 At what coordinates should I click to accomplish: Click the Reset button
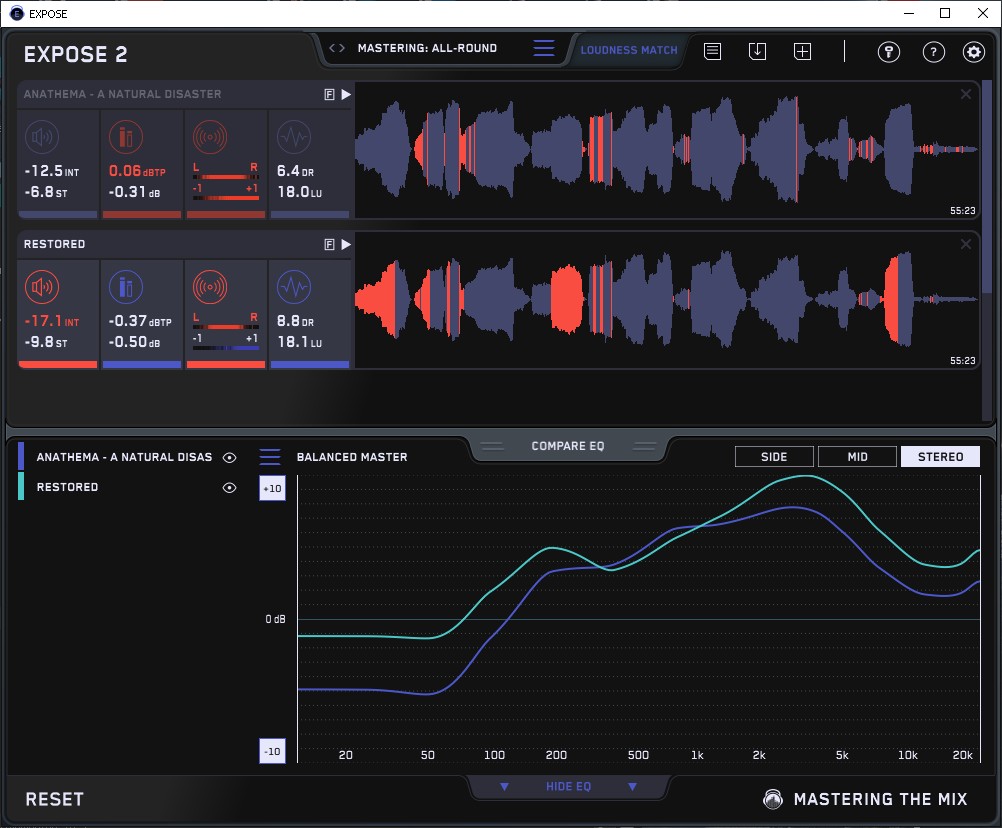point(55,799)
